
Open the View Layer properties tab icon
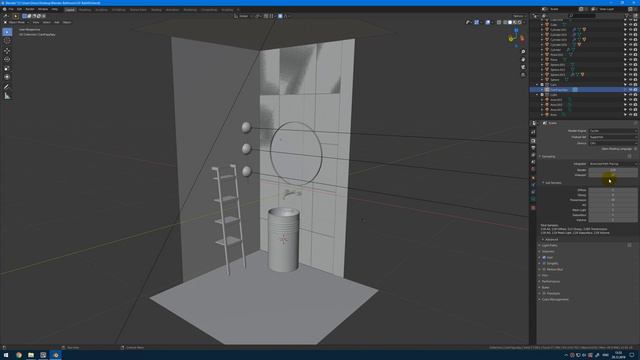pyautogui.click(x=533, y=156)
